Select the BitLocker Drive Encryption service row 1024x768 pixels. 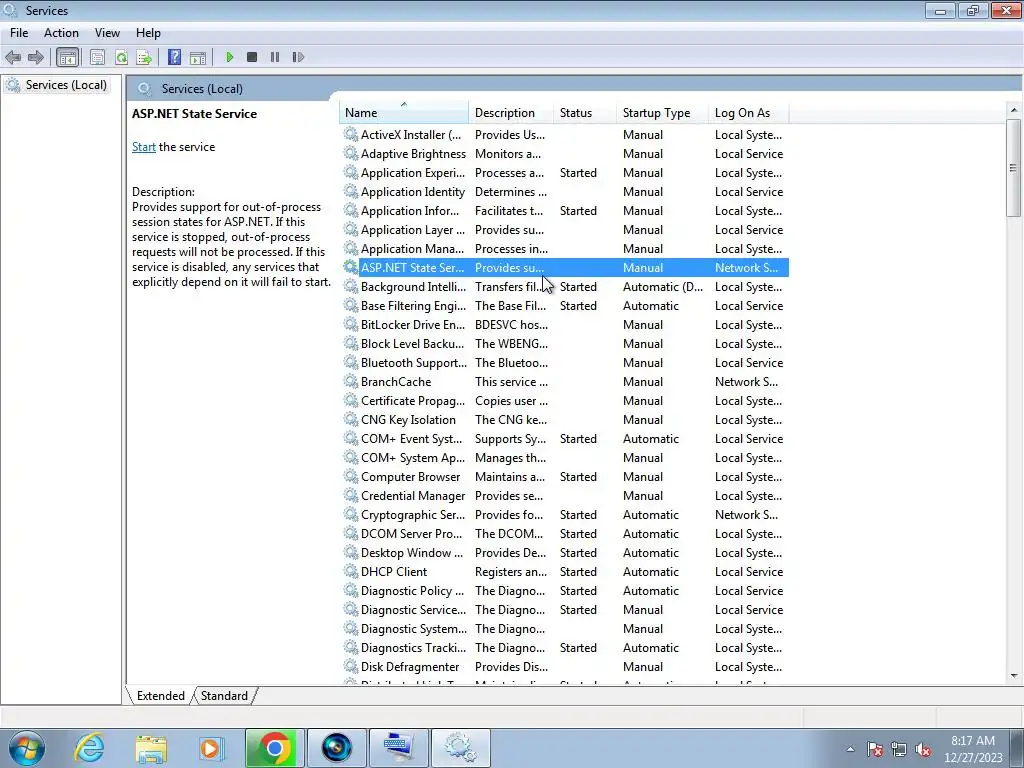click(565, 325)
